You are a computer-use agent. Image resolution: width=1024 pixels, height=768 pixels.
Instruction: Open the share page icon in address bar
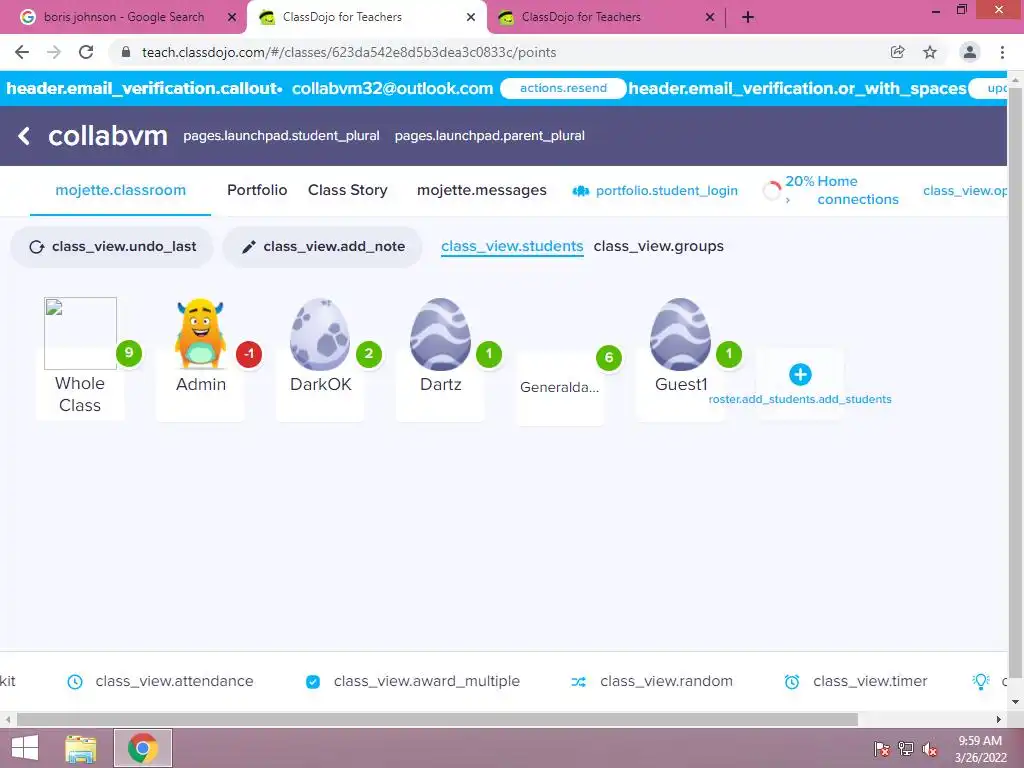coord(898,52)
